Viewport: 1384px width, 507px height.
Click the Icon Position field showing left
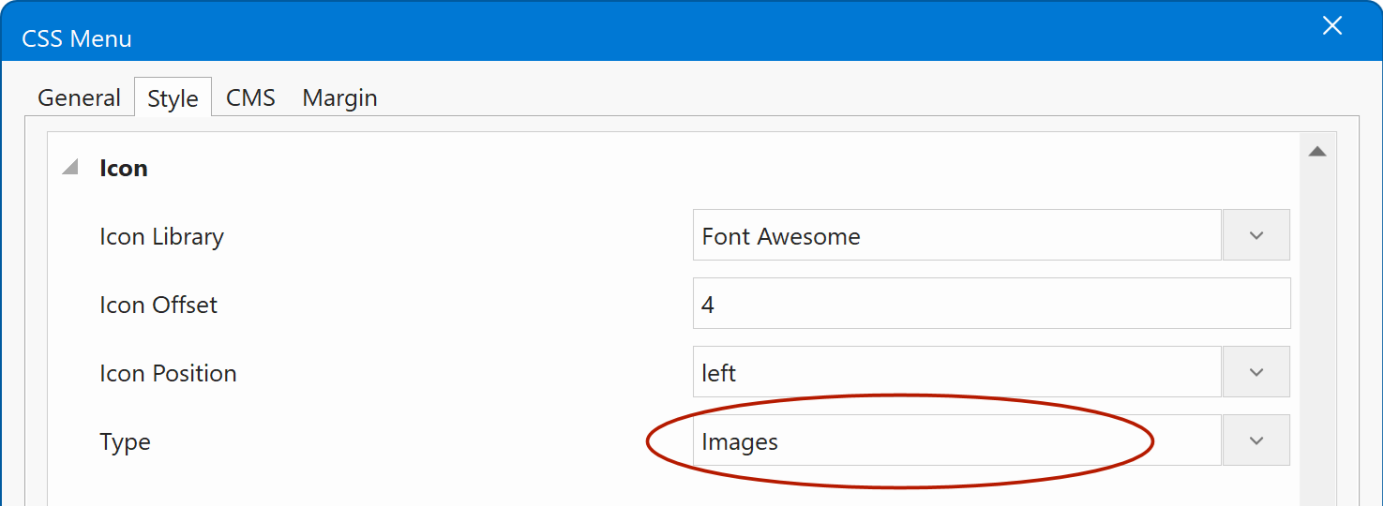click(956, 372)
